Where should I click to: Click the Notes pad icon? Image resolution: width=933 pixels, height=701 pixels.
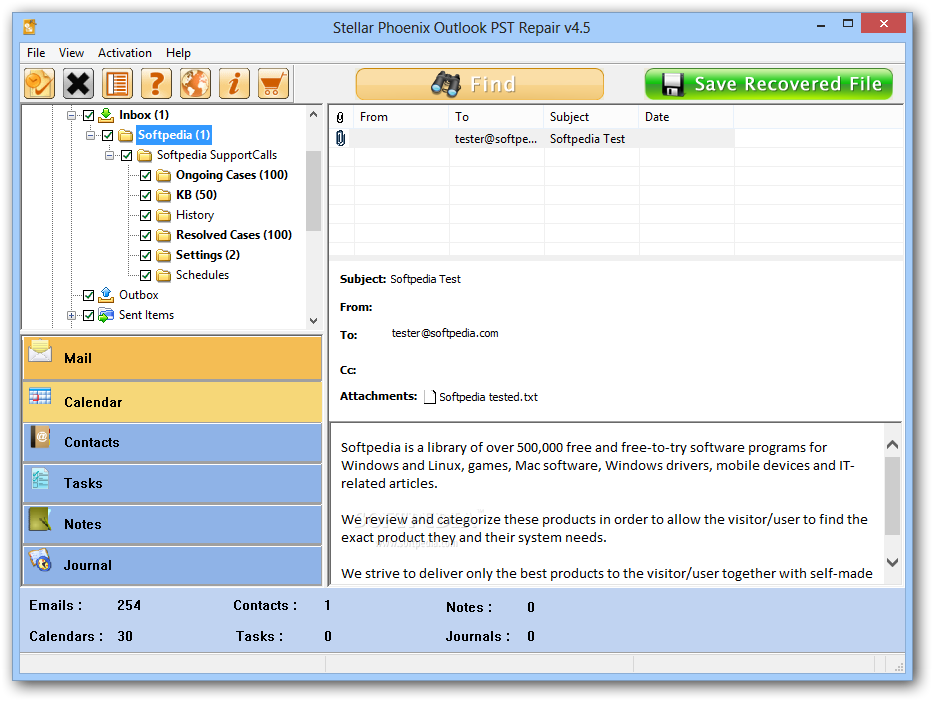click(40, 520)
